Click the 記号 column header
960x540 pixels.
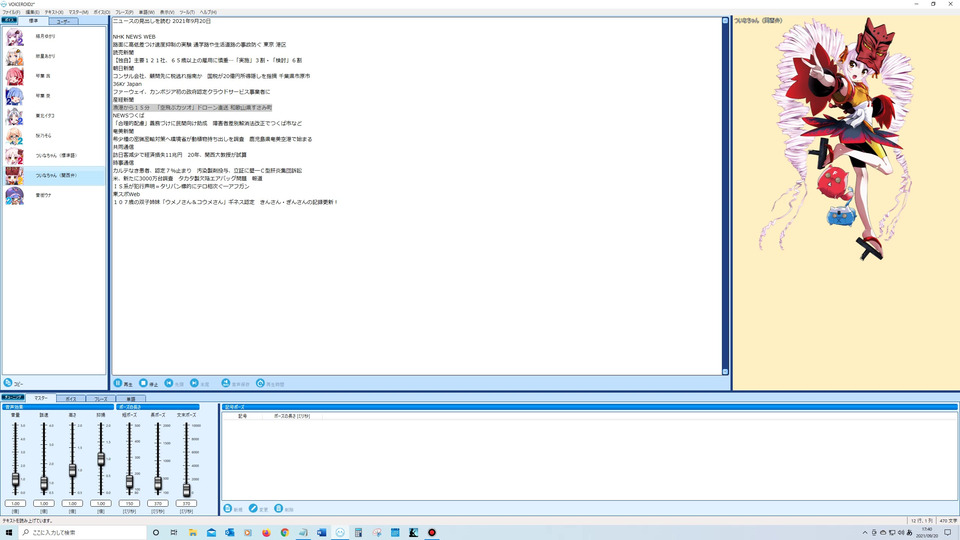click(243, 416)
